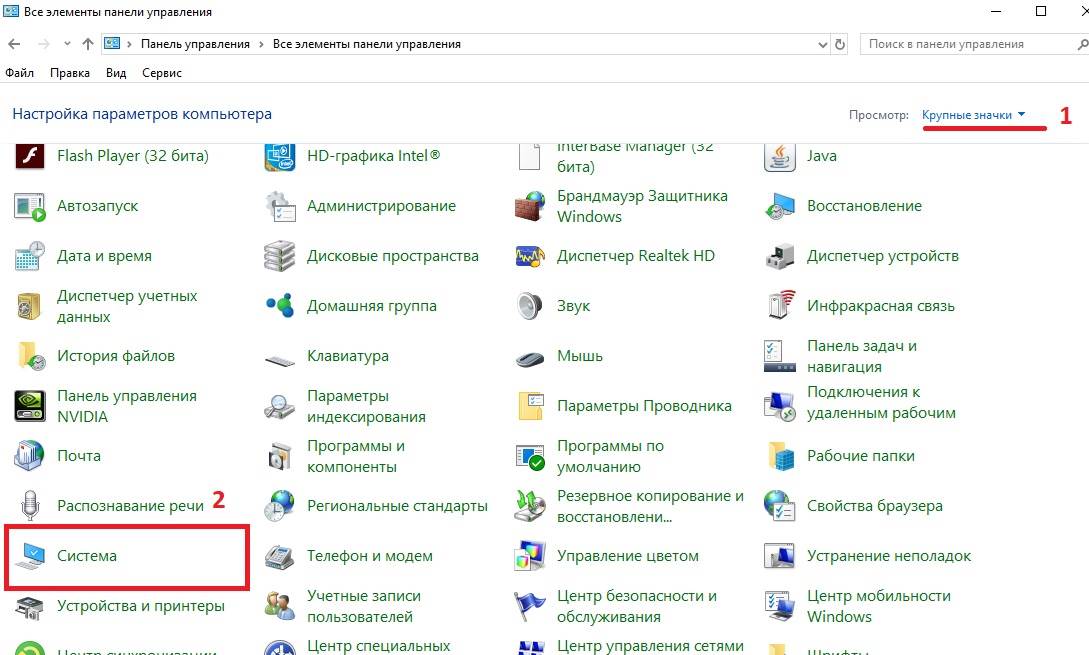Open the Панель задач и навигация link

pos(862,356)
